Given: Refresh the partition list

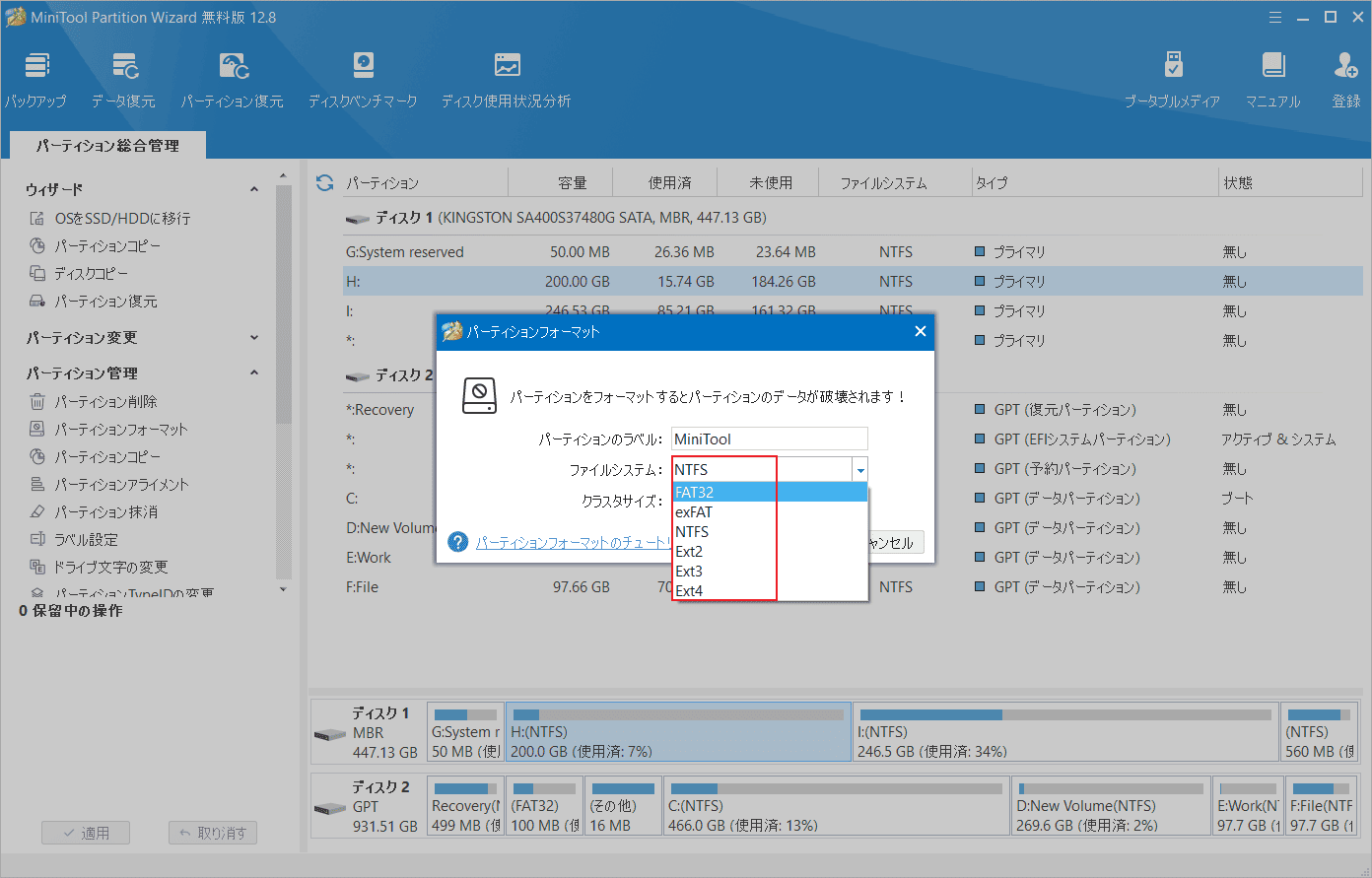Looking at the screenshot, I should click(x=324, y=182).
